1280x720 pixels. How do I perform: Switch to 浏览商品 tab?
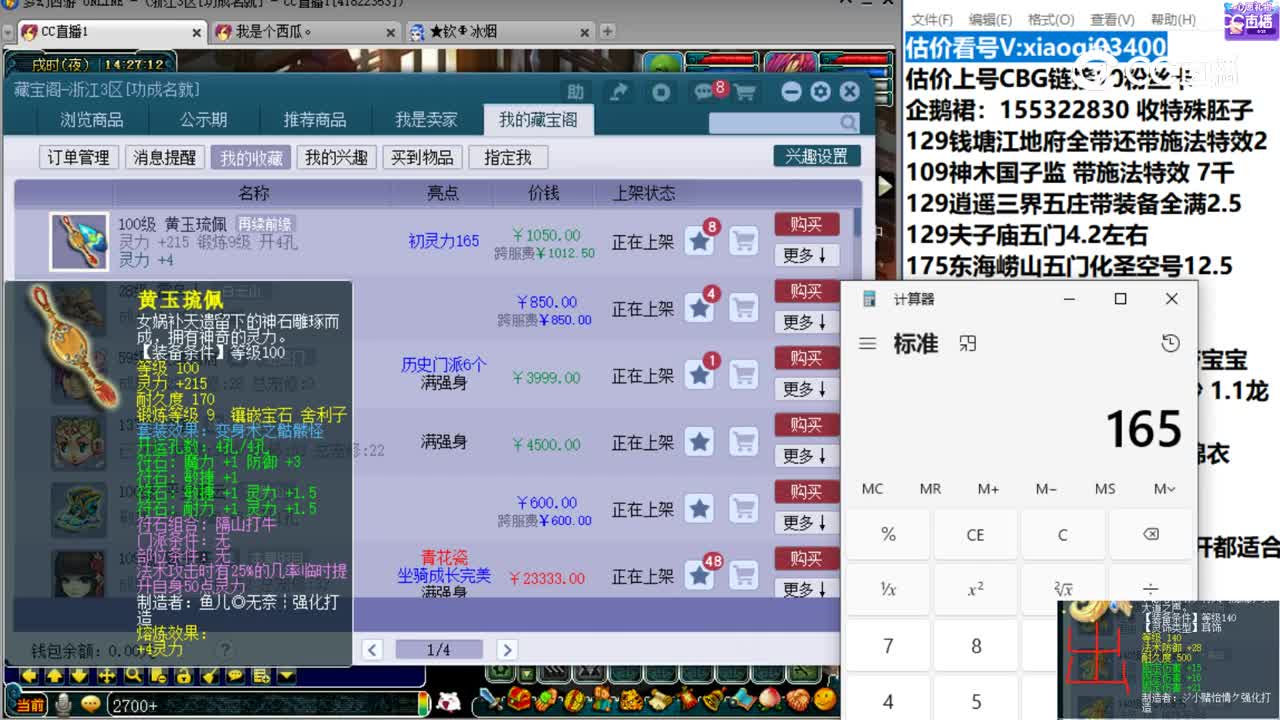tap(91, 120)
